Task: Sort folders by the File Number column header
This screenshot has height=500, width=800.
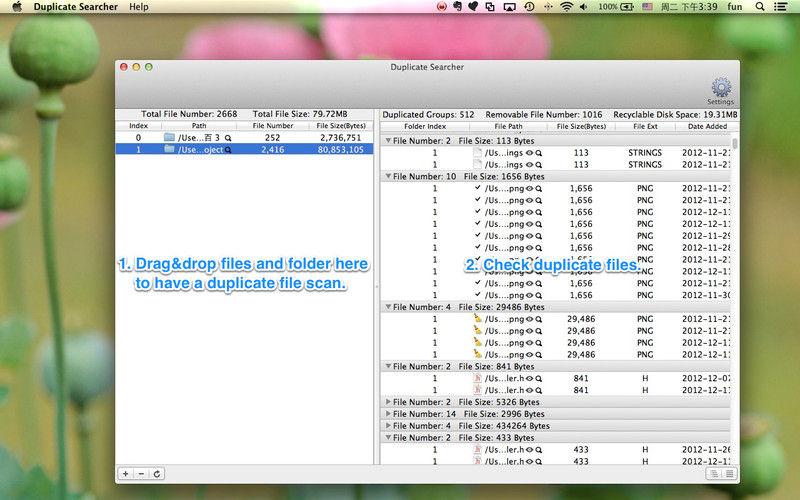Action: pos(273,126)
